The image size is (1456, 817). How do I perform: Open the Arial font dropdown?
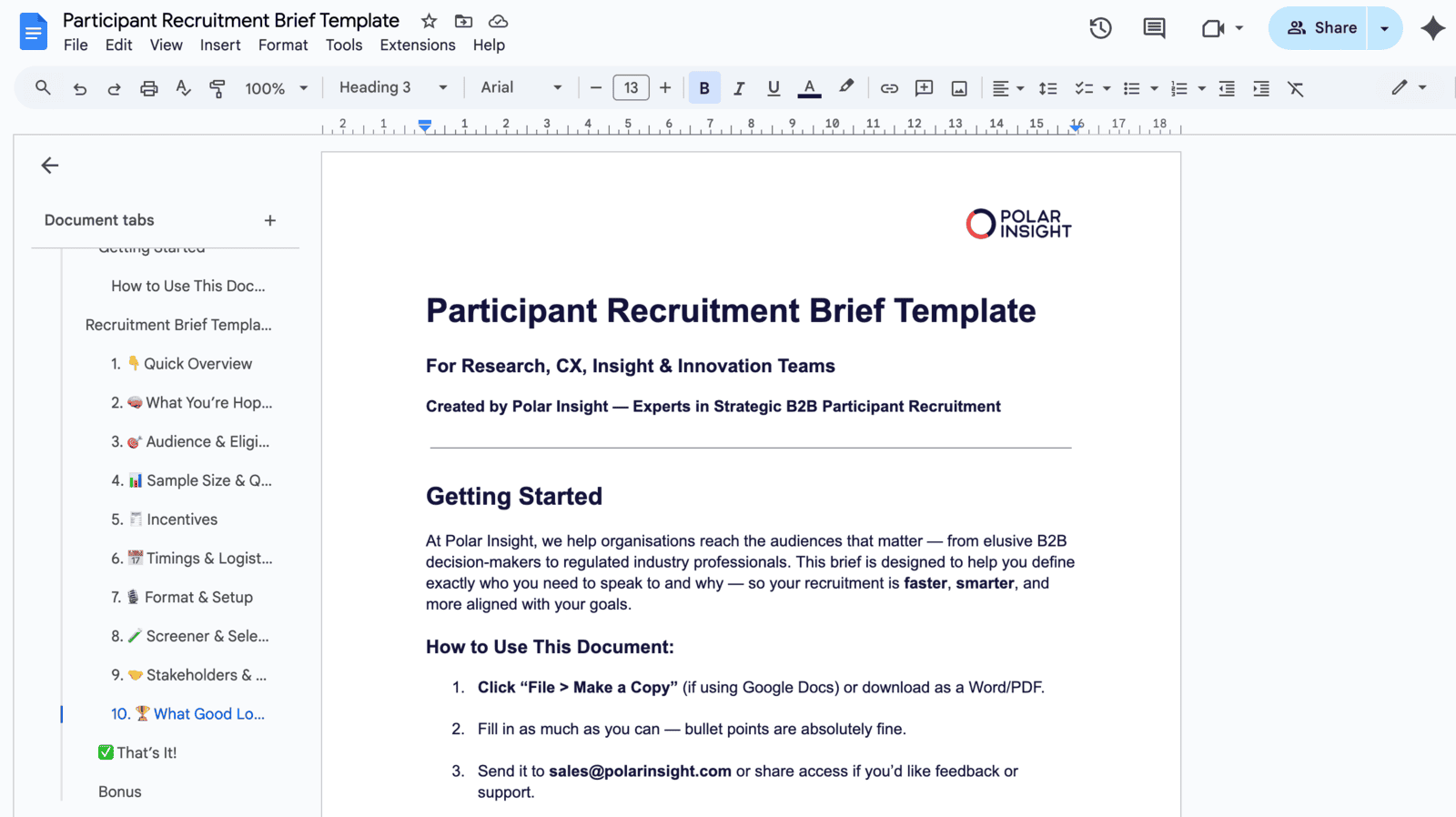521,87
